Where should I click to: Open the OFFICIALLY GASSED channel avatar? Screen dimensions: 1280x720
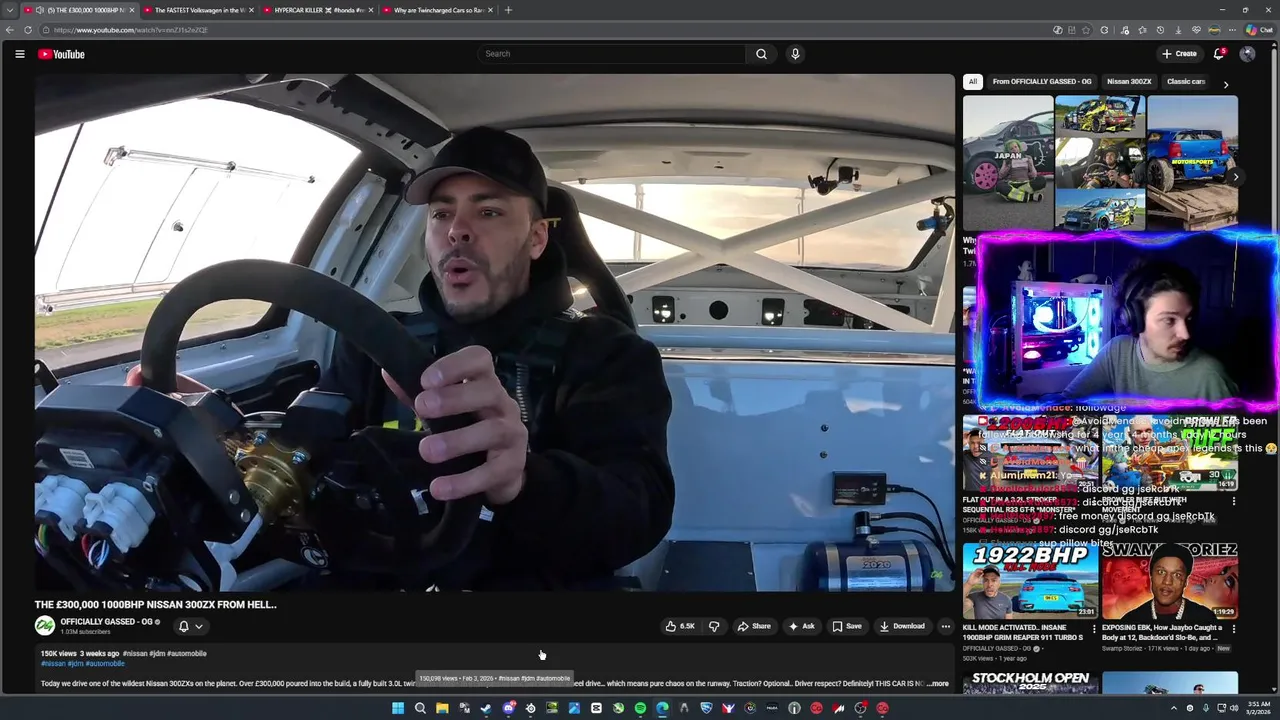point(44,626)
